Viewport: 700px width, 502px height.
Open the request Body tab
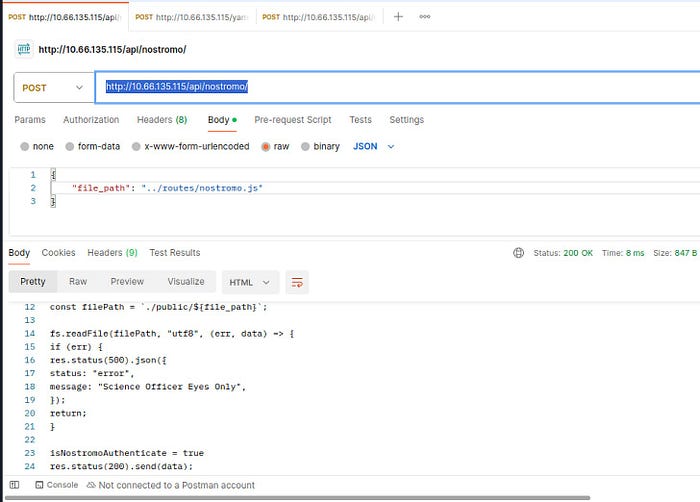[222, 120]
